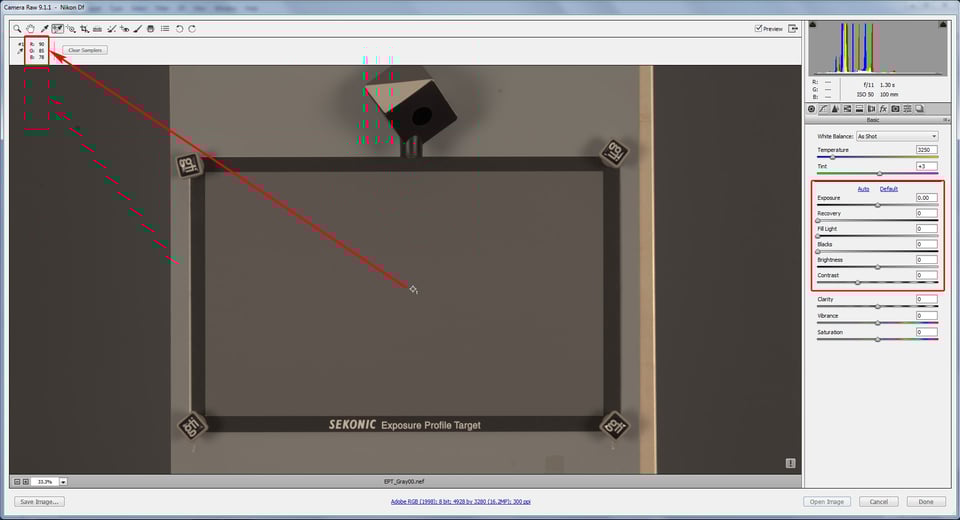Click the f/11 aperture readout
The width and height of the screenshot is (960, 520).
(869, 85)
